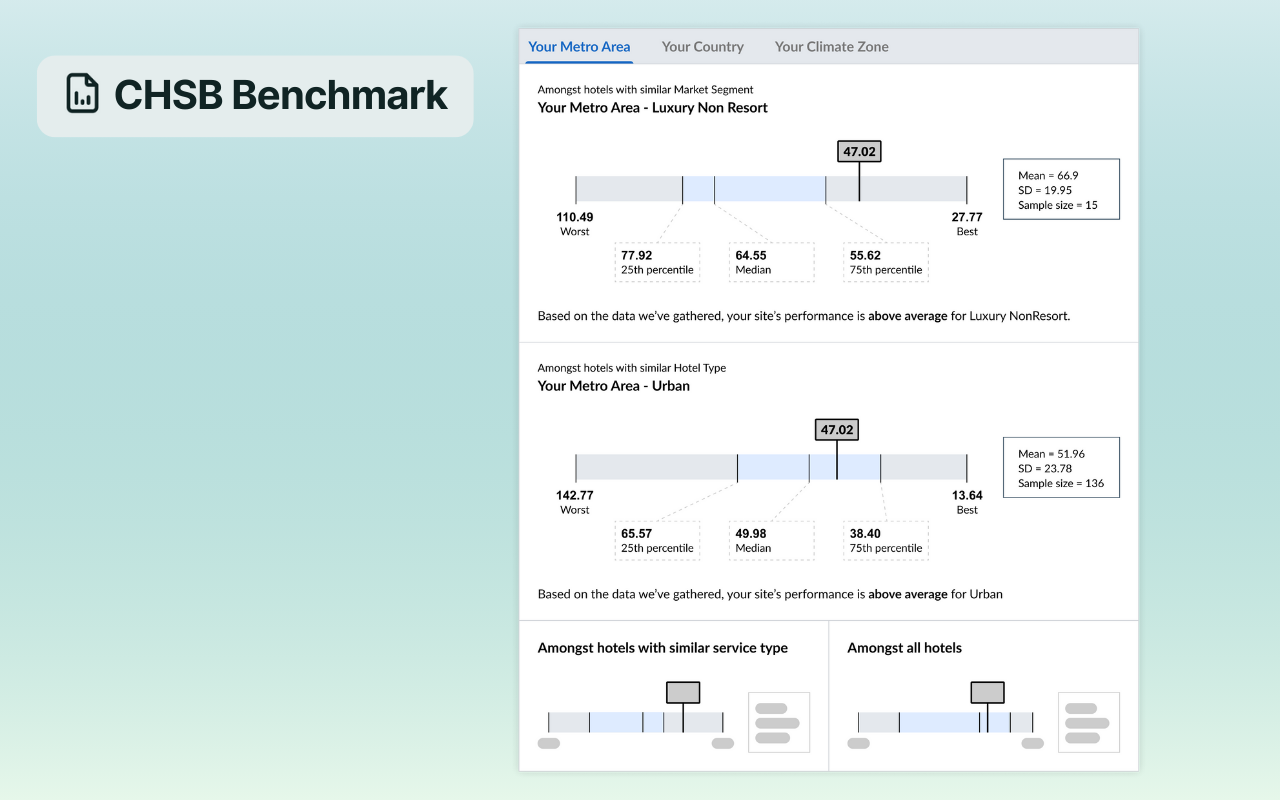The height and width of the screenshot is (800, 1280).
Task: Click the 47.02 marker on the Luxury Non Resort bar
Action: [859, 152]
